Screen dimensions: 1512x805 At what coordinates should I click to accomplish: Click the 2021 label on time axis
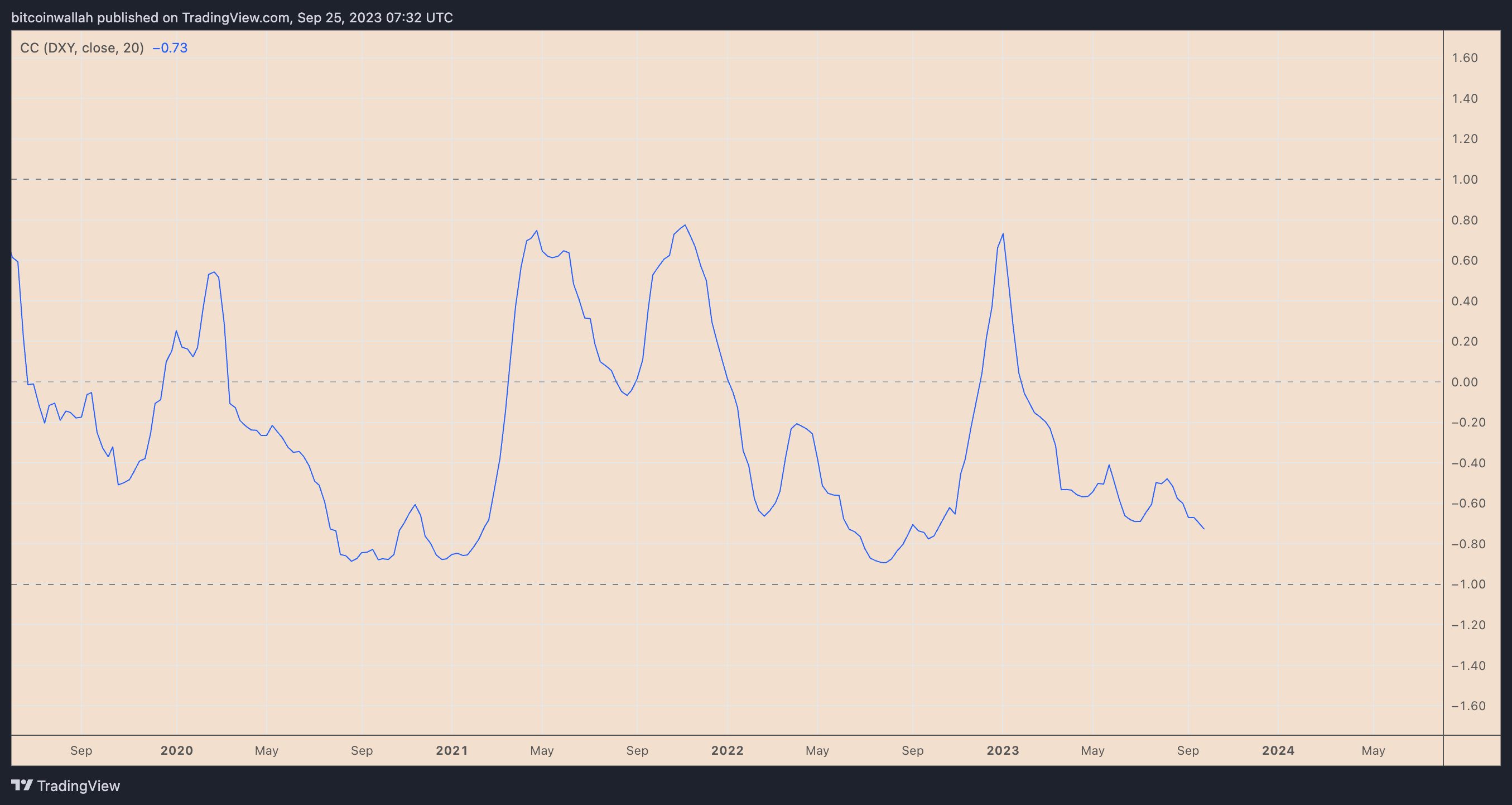(451, 750)
